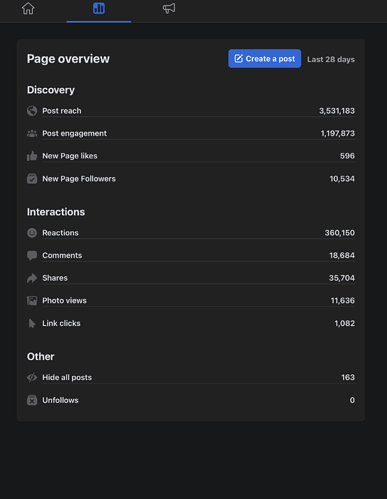The width and height of the screenshot is (387, 499).
Task: Click the picture icon beside Photo views
Action: click(32, 301)
